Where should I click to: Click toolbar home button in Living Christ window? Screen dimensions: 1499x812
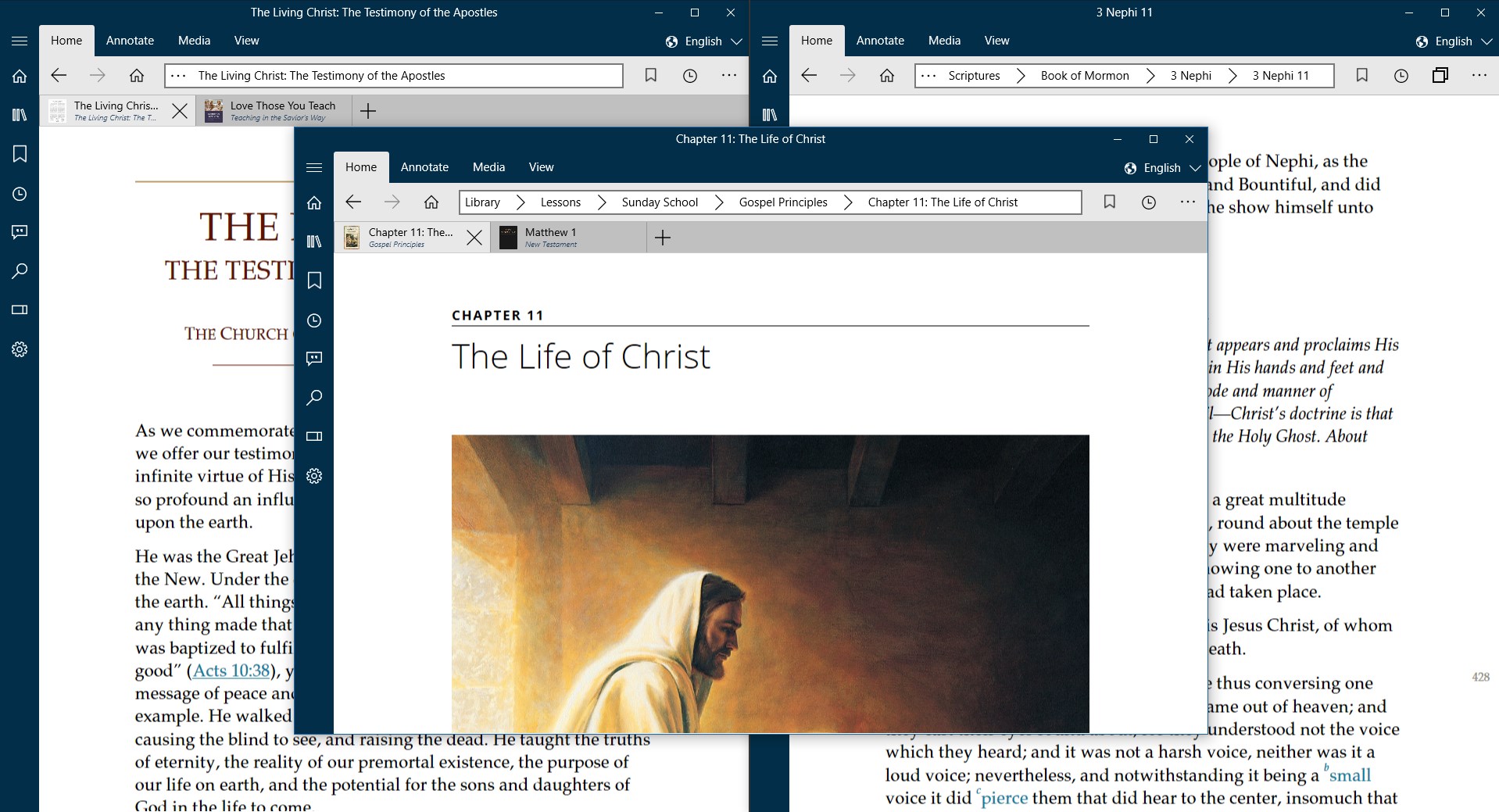pyautogui.click(x=137, y=76)
